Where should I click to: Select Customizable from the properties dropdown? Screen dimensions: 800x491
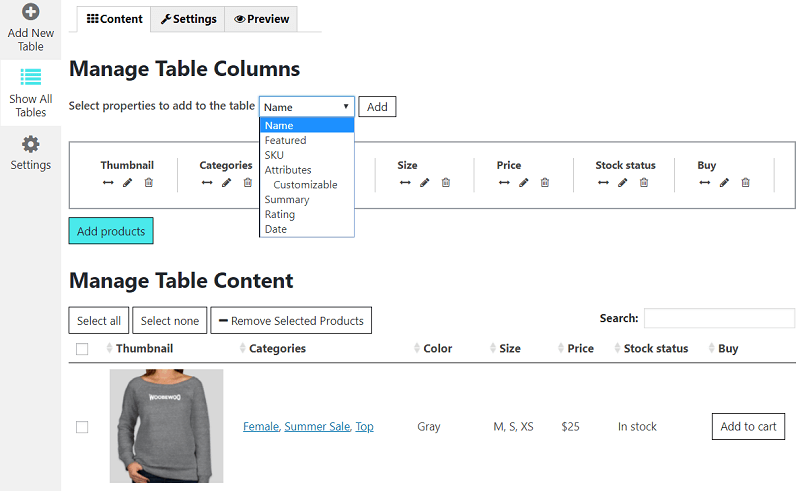click(305, 185)
